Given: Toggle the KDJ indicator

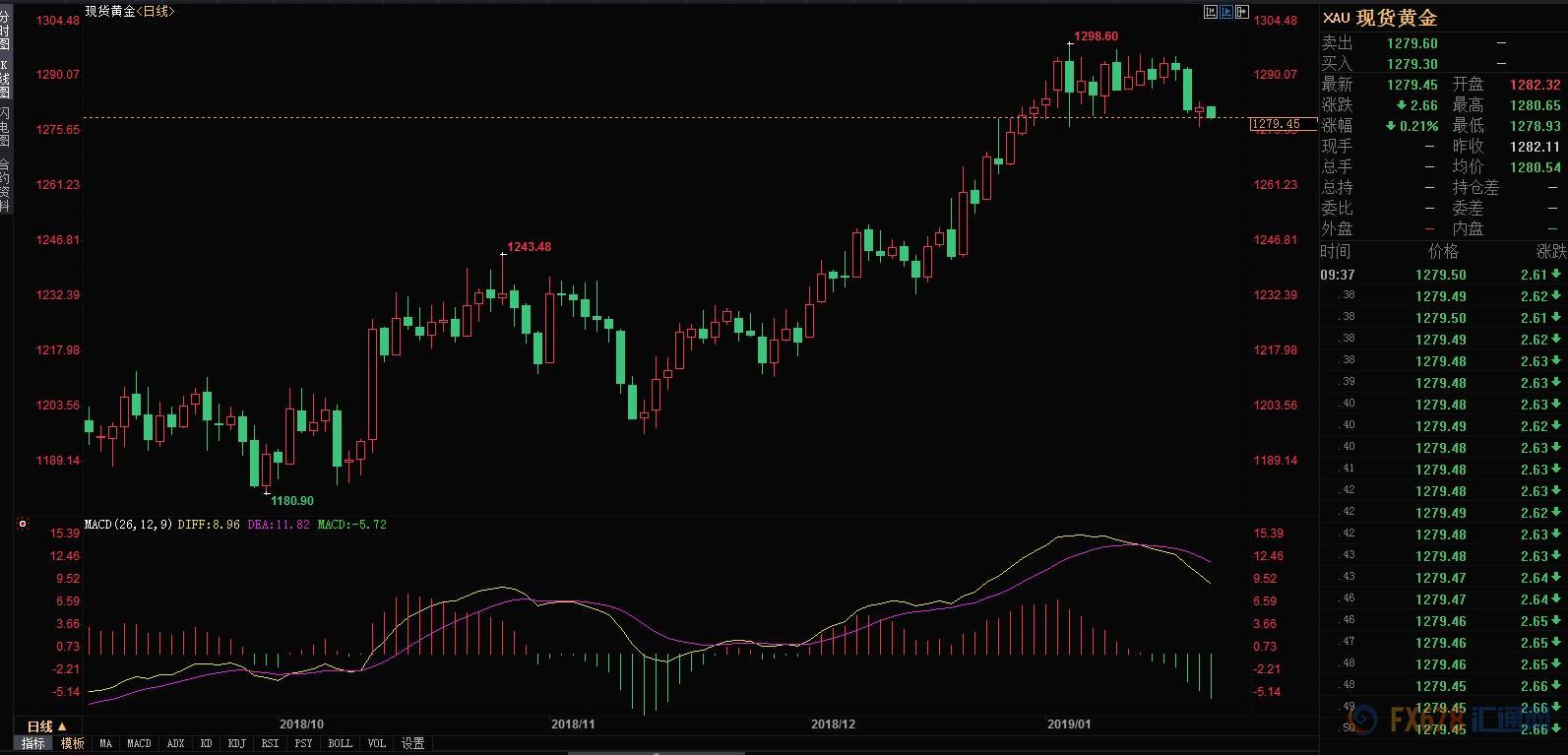Looking at the screenshot, I should (236, 744).
